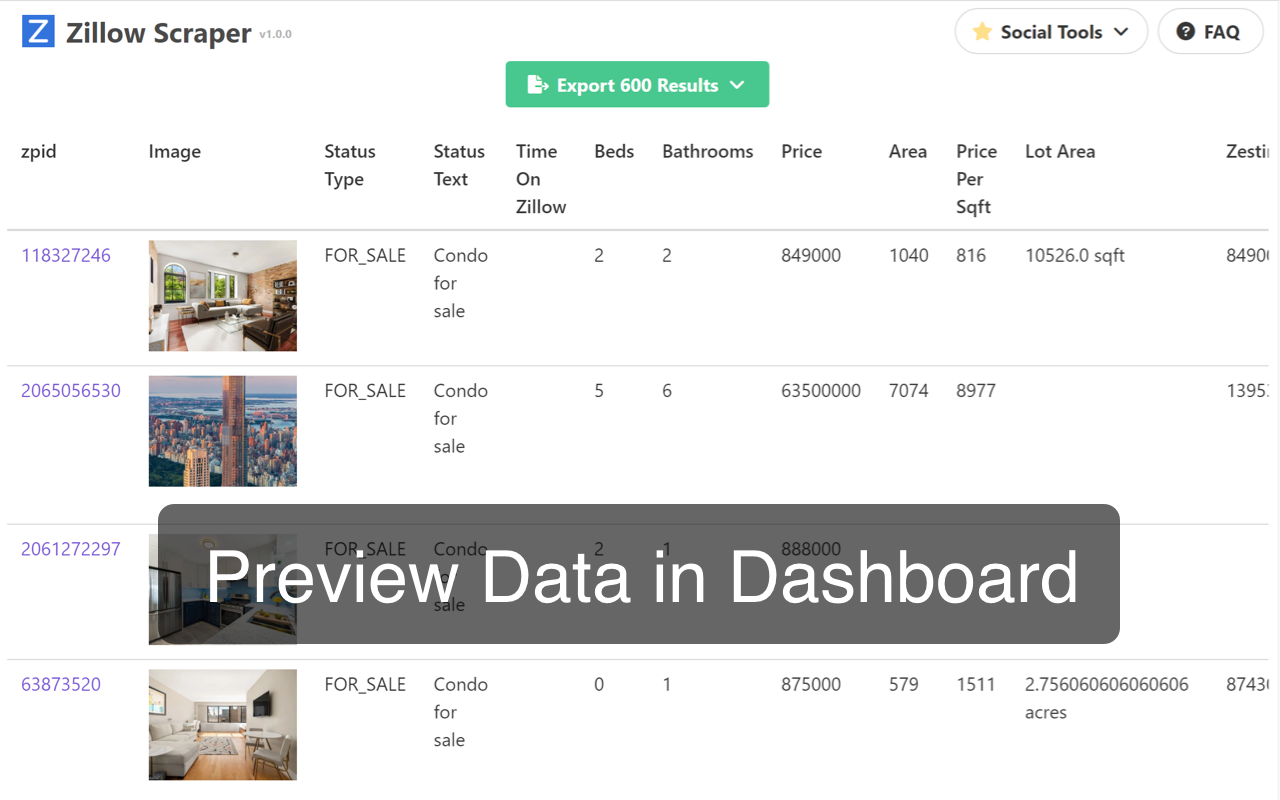Click the v1.0.0 version label

[x=275, y=35]
